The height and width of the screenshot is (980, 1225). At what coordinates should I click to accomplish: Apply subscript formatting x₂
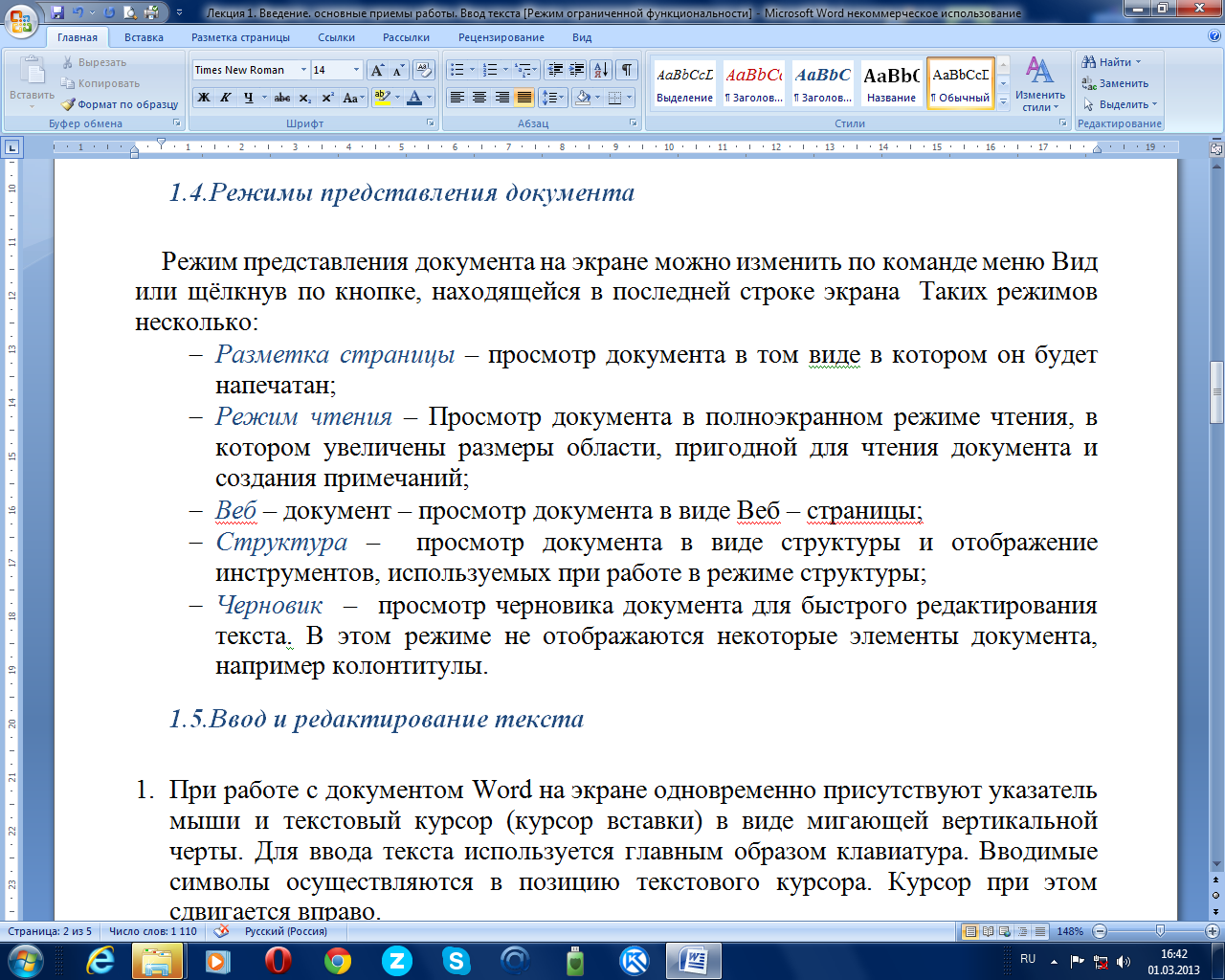tap(304, 98)
